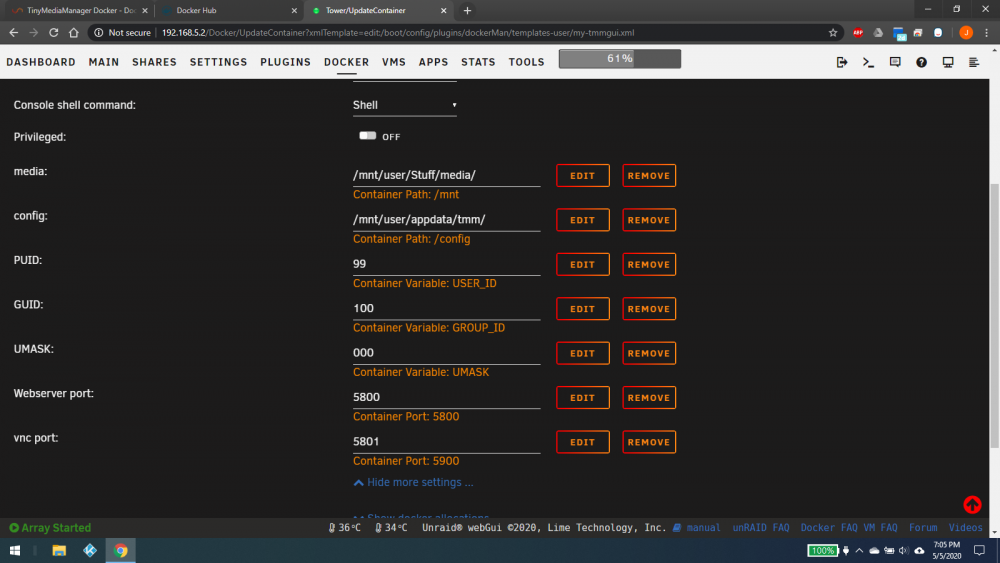Click the Google Drive extension icon

[x=878, y=33]
